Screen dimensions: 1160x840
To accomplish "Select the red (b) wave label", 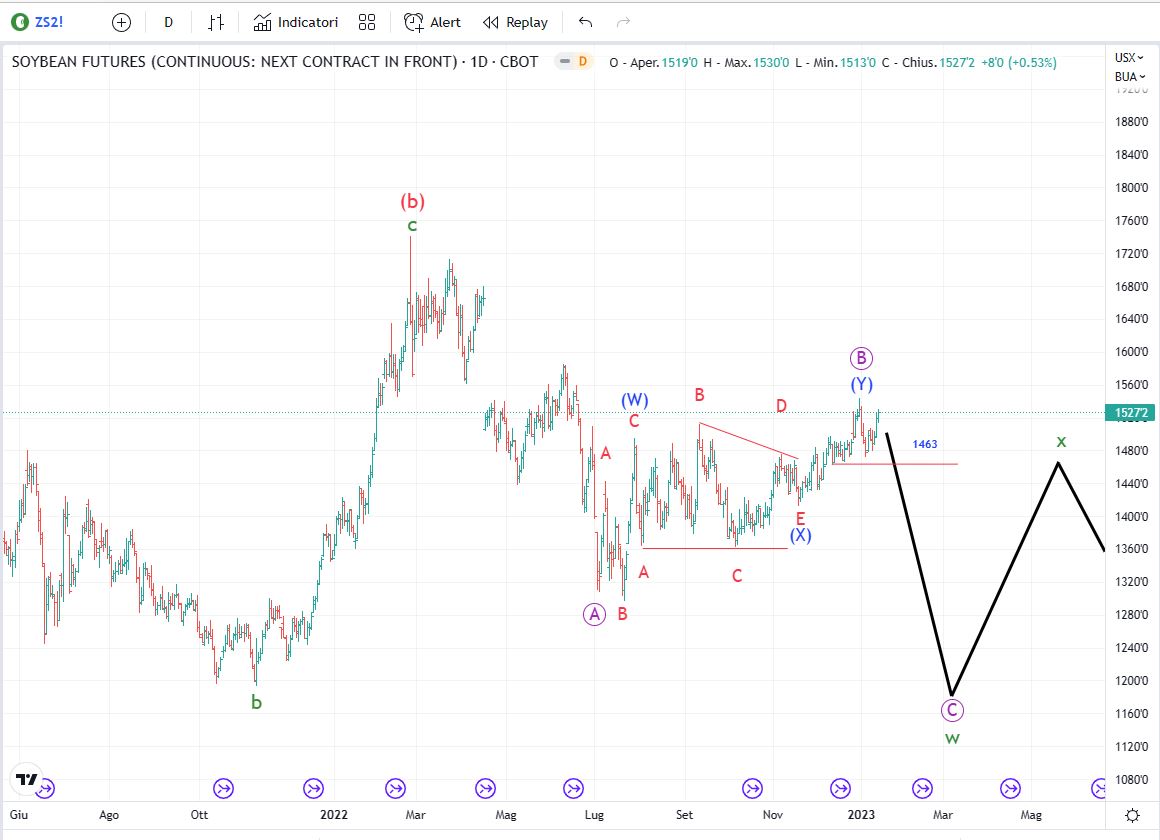I will [412, 201].
